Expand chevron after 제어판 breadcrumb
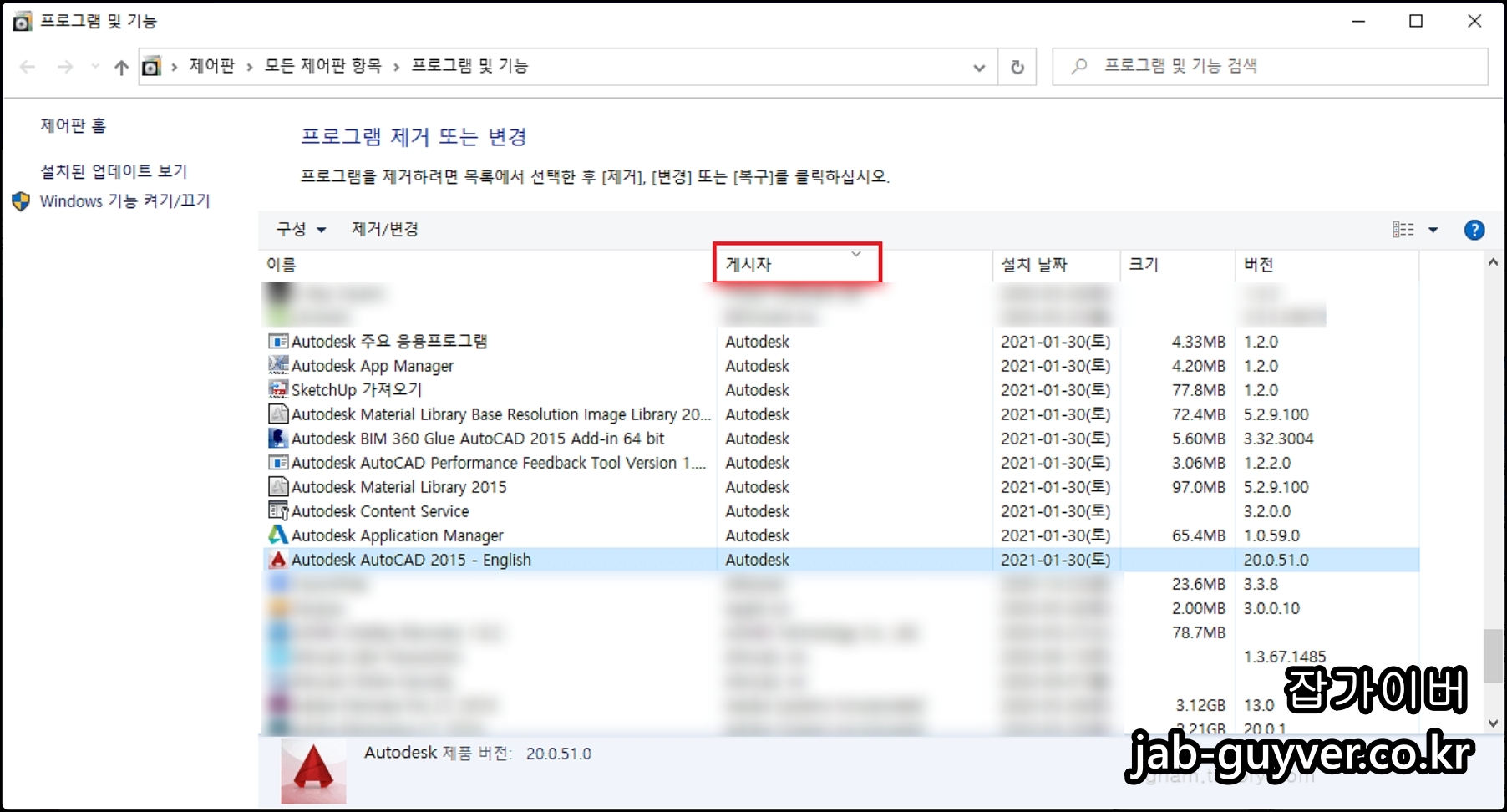The width and height of the screenshot is (1507, 812). pyautogui.click(x=249, y=67)
